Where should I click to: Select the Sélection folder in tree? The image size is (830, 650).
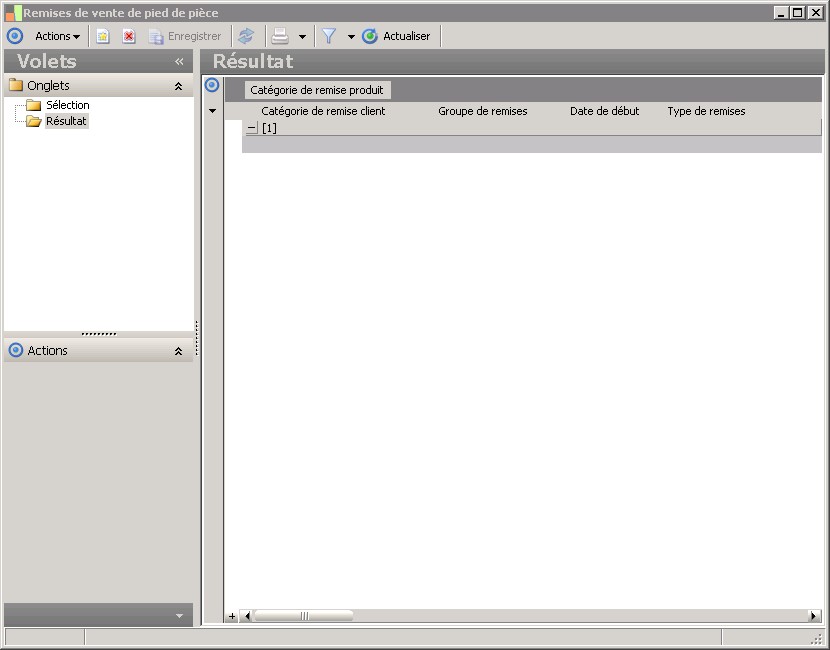[x=67, y=105]
